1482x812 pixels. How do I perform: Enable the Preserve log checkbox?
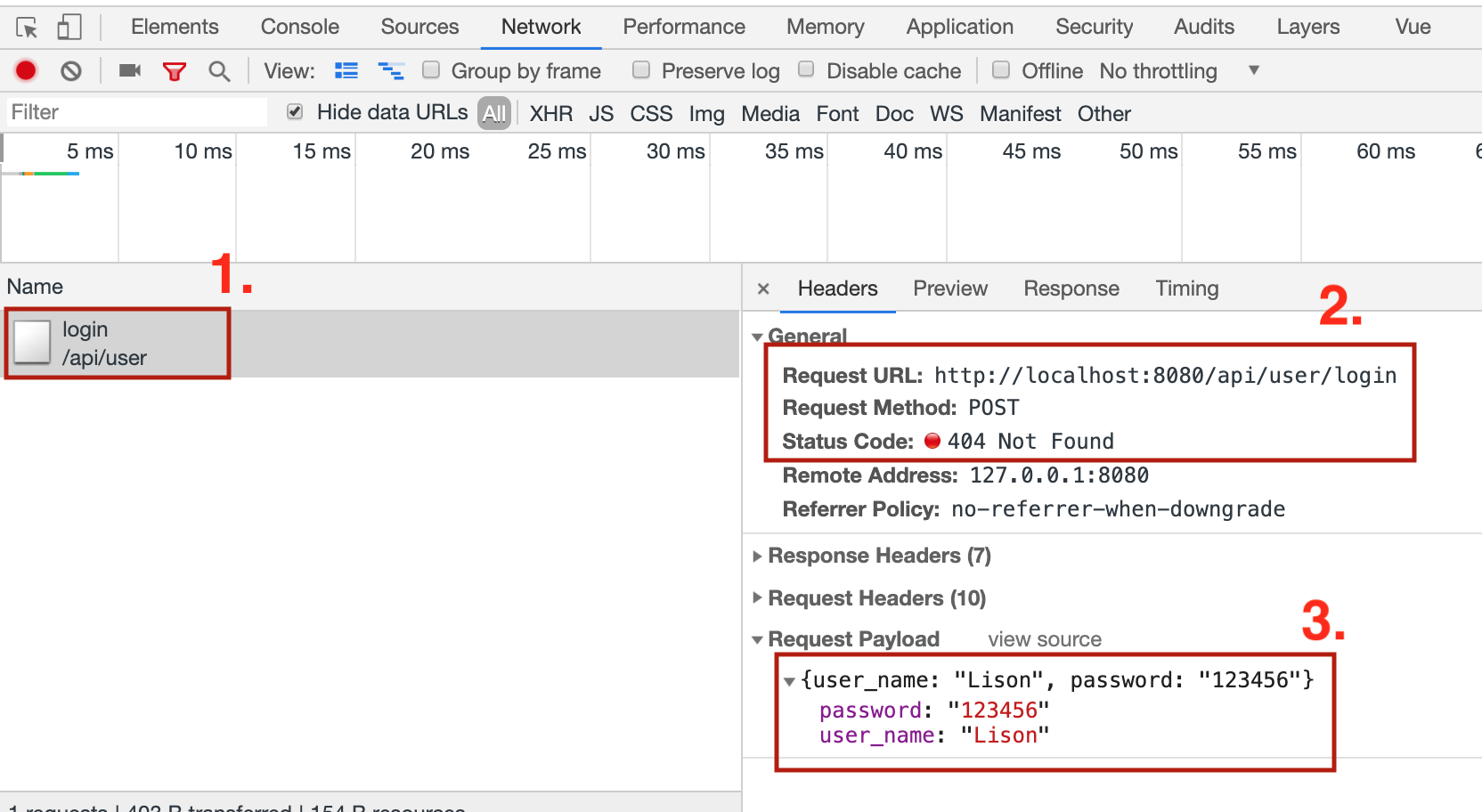(641, 70)
